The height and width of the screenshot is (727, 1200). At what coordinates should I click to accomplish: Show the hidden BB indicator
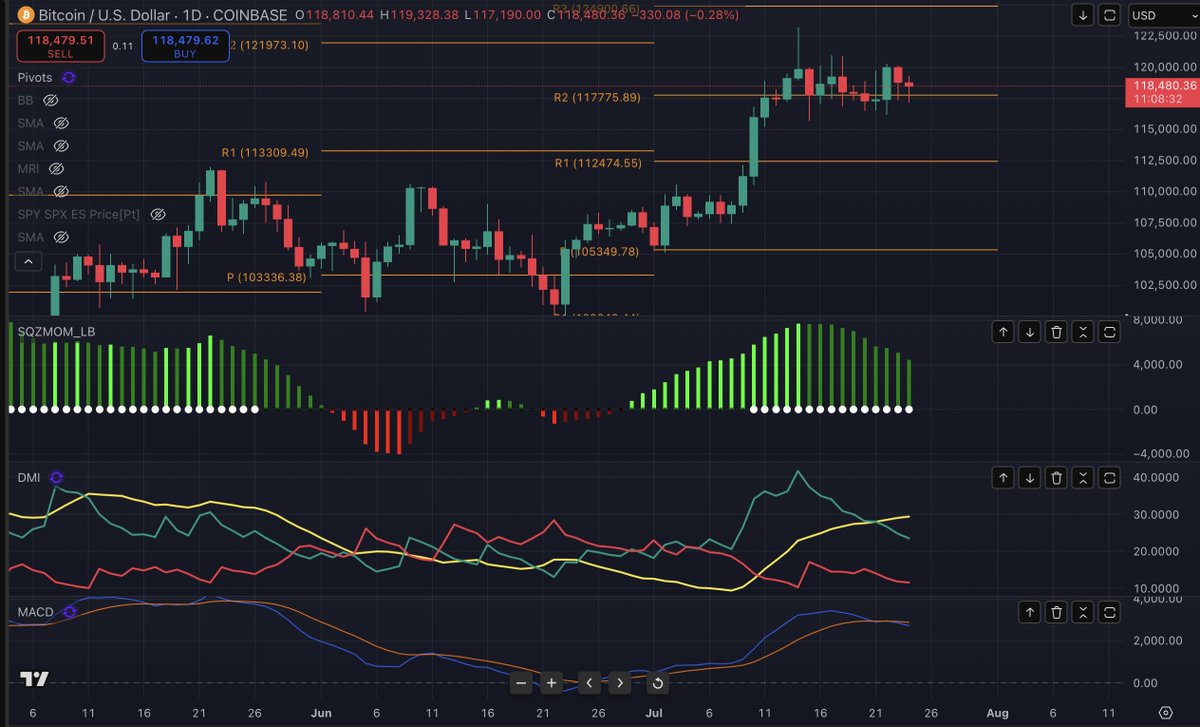click(51, 101)
